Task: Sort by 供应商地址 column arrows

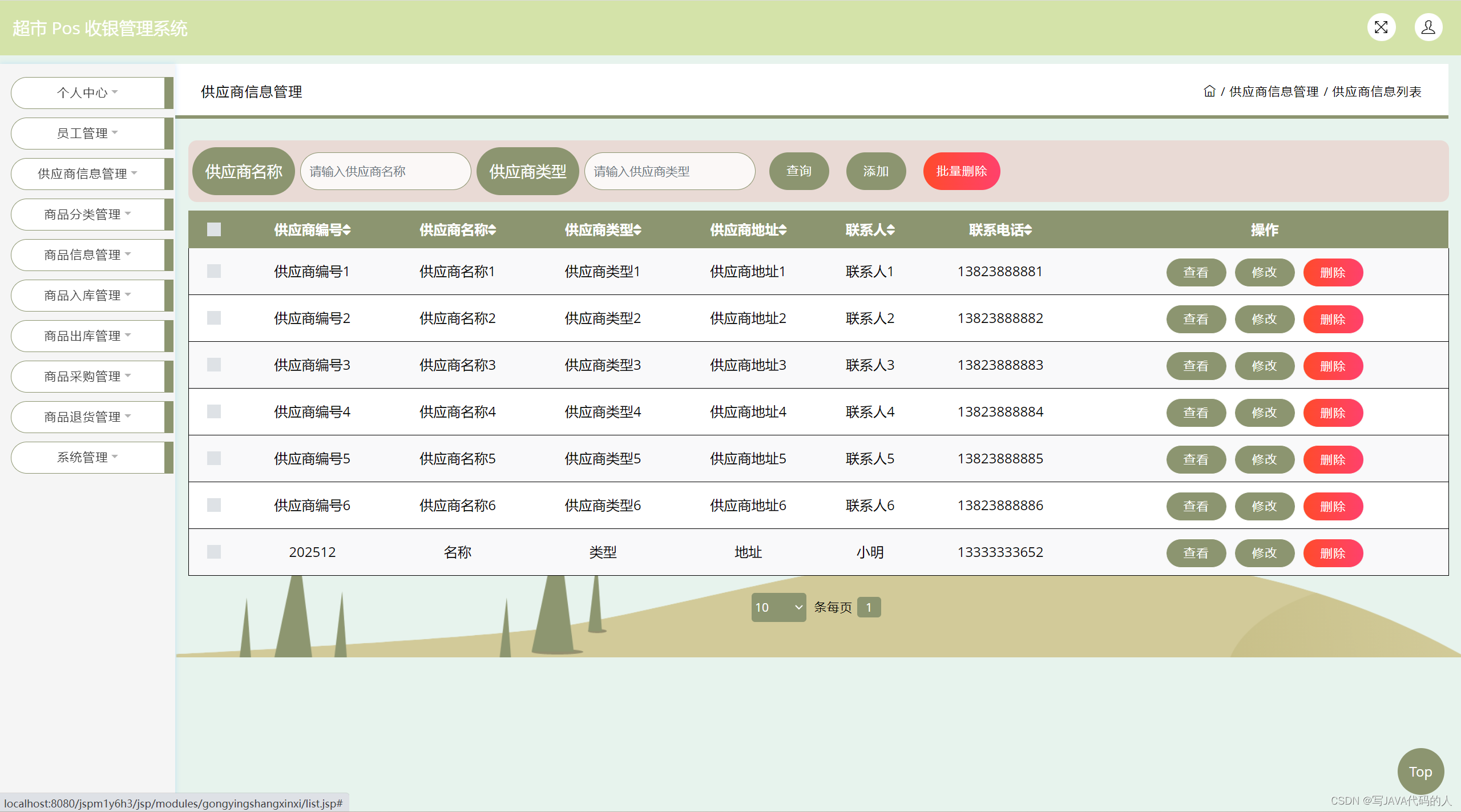Action: click(782, 230)
